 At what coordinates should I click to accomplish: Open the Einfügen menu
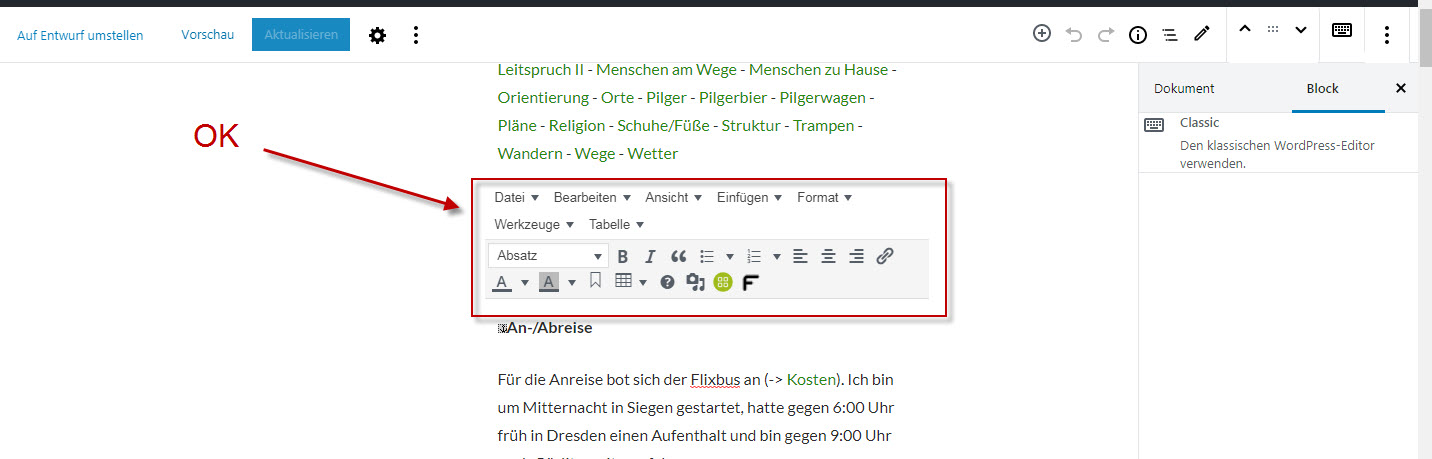click(748, 197)
